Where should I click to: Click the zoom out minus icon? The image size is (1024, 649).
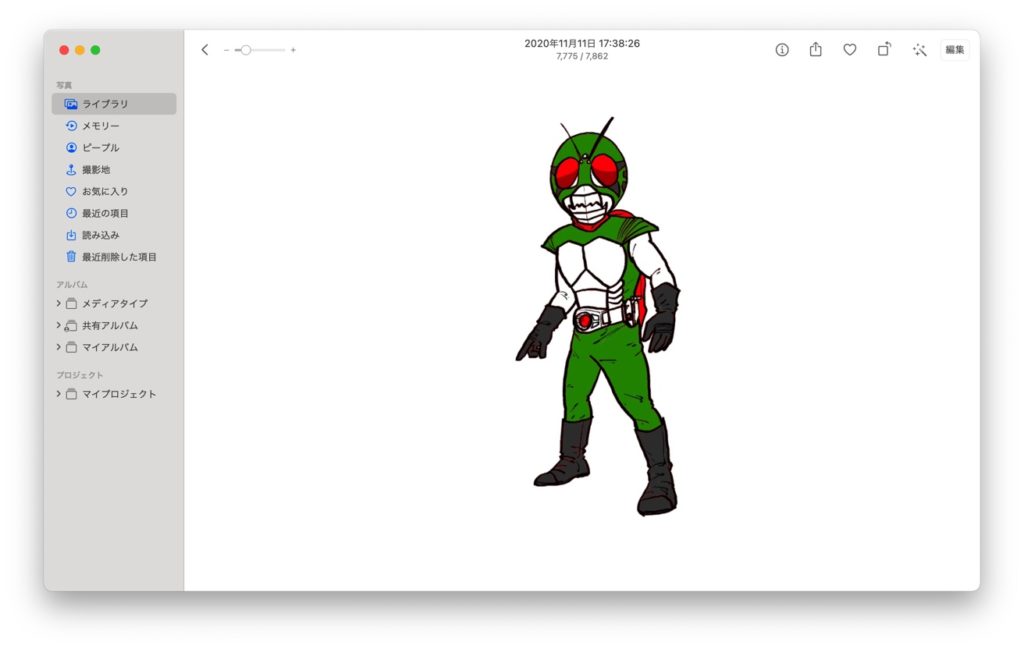point(226,50)
